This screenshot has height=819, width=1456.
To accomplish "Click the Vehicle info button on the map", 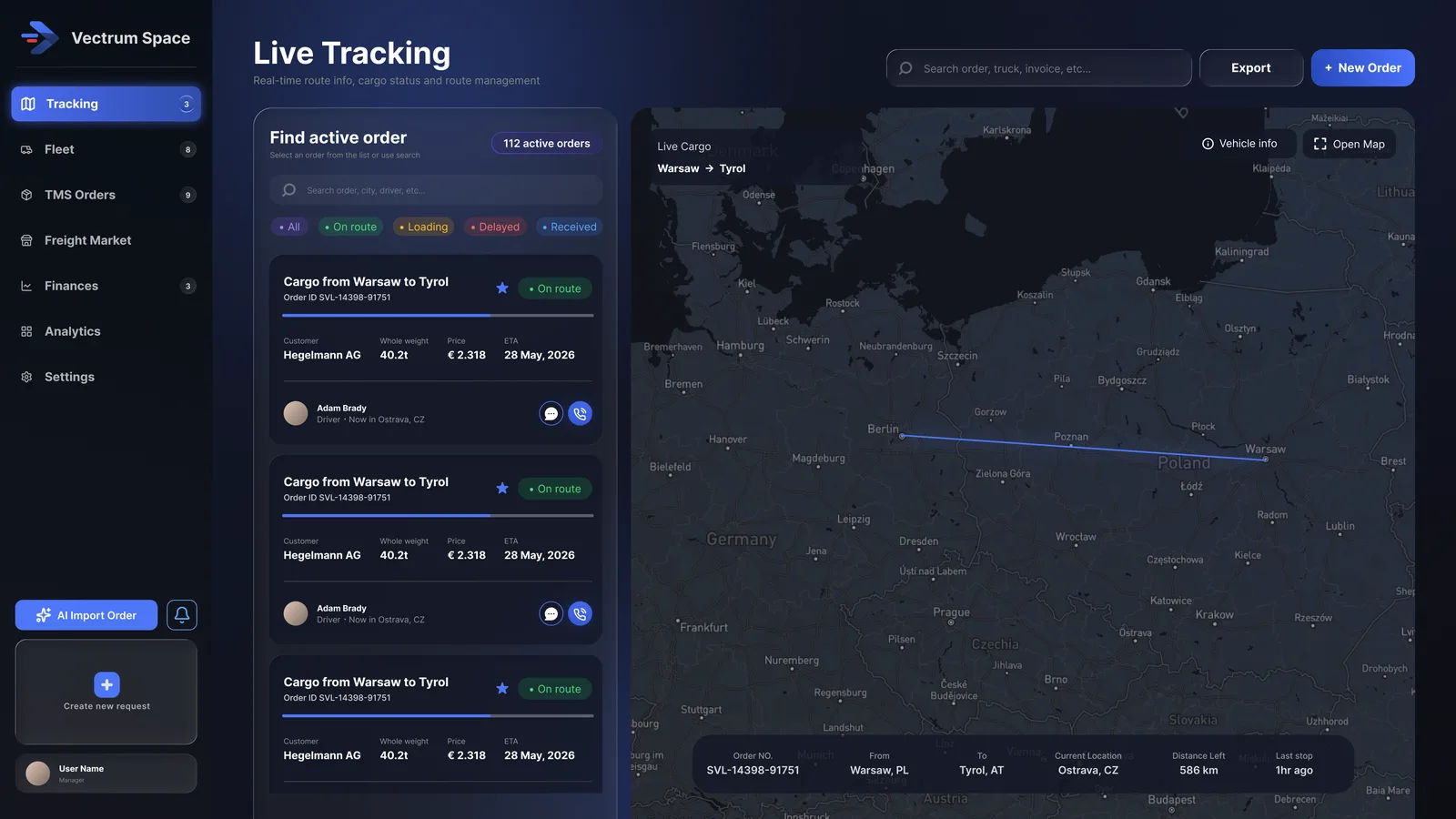I will point(1239,144).
